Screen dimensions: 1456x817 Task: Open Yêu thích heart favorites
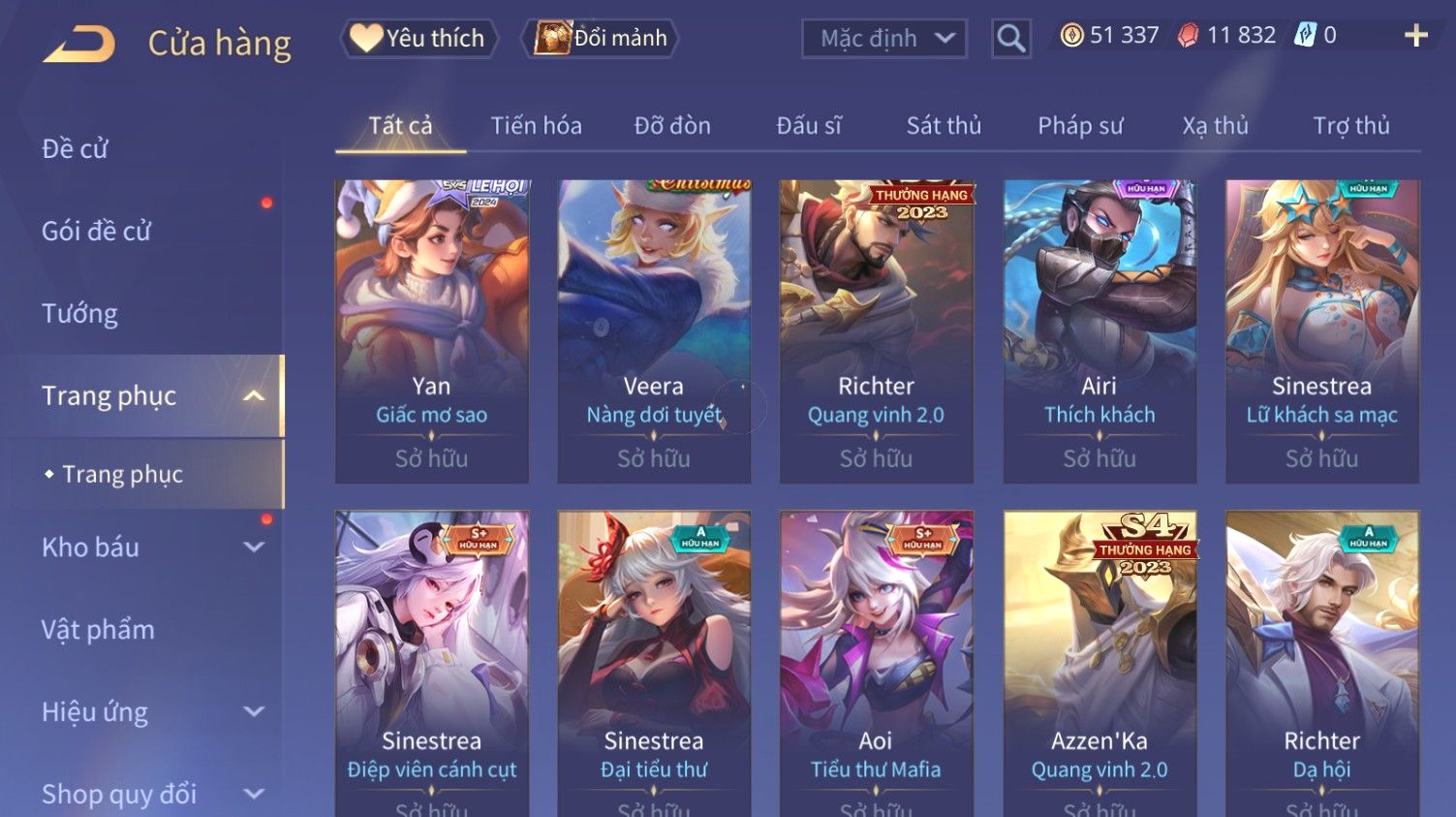pyautogui.click(x=418, y=38)
